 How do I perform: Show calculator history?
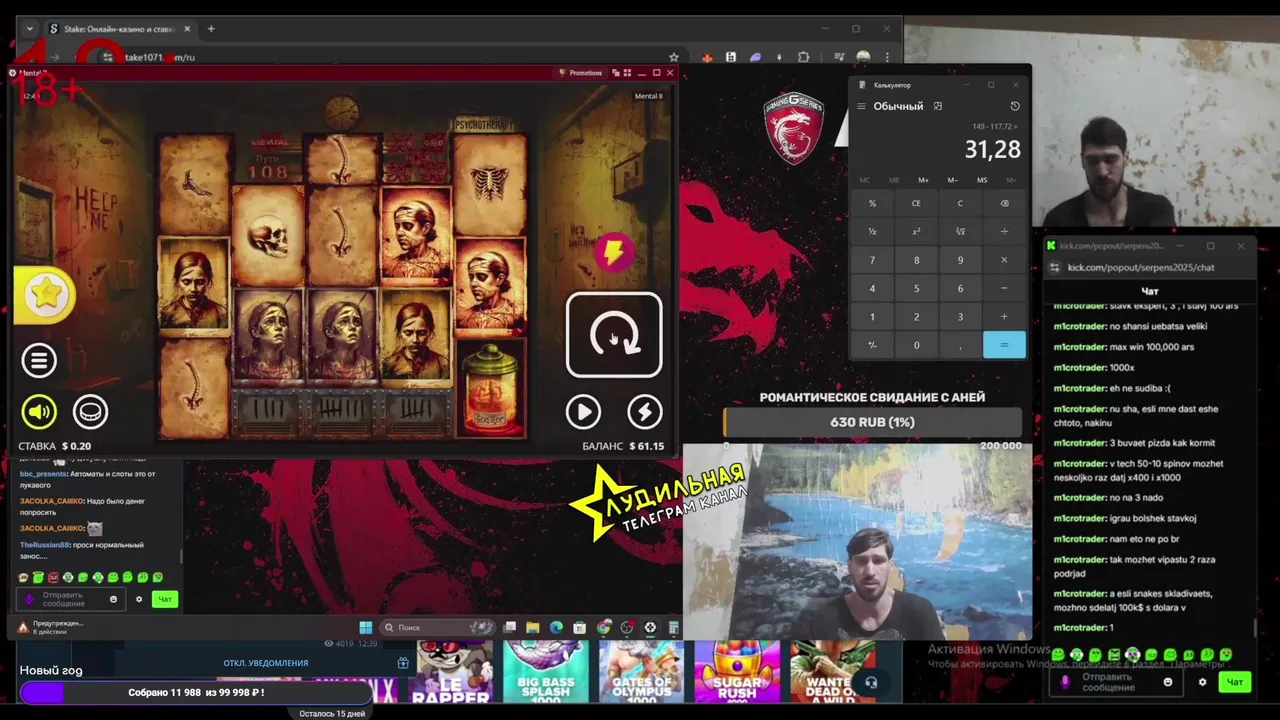coord(1015,106)
